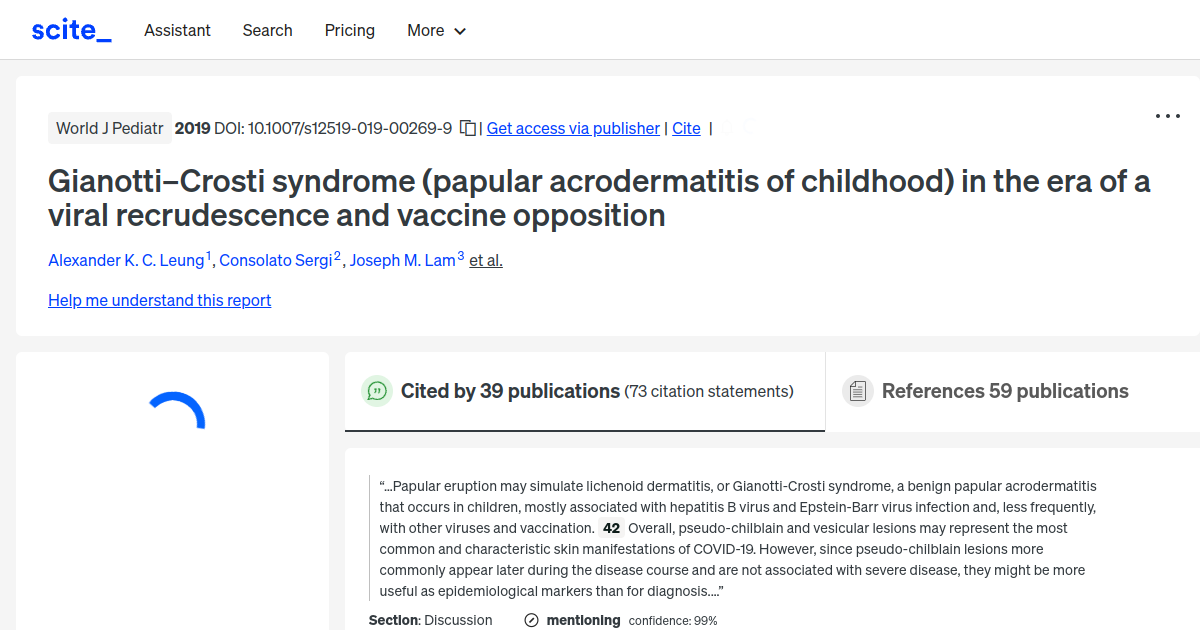Click the citation statement badge labeled 42
Viewport: 1200px width, 630px height.
pos(610,527)
